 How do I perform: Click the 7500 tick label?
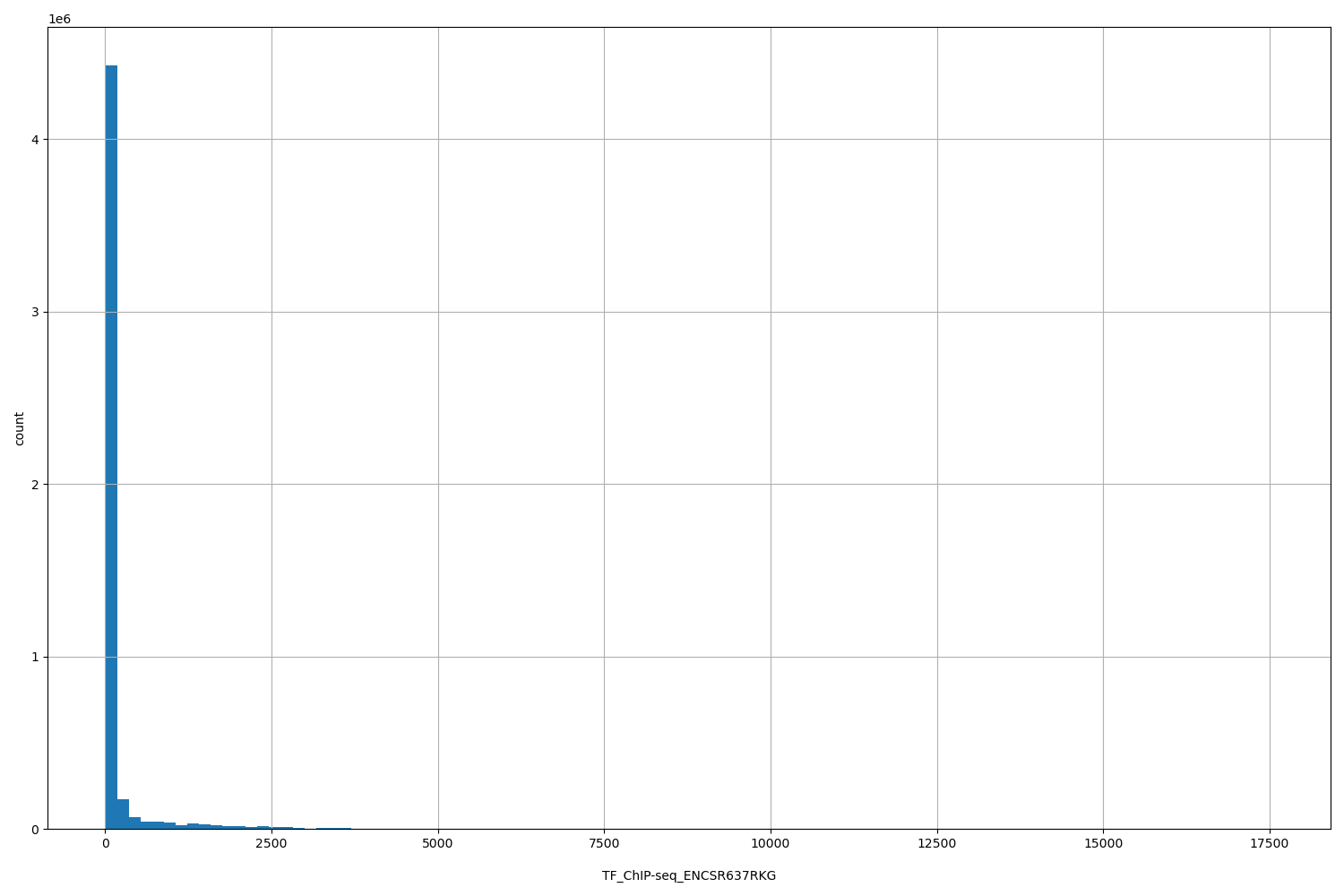tap(604, 843)
